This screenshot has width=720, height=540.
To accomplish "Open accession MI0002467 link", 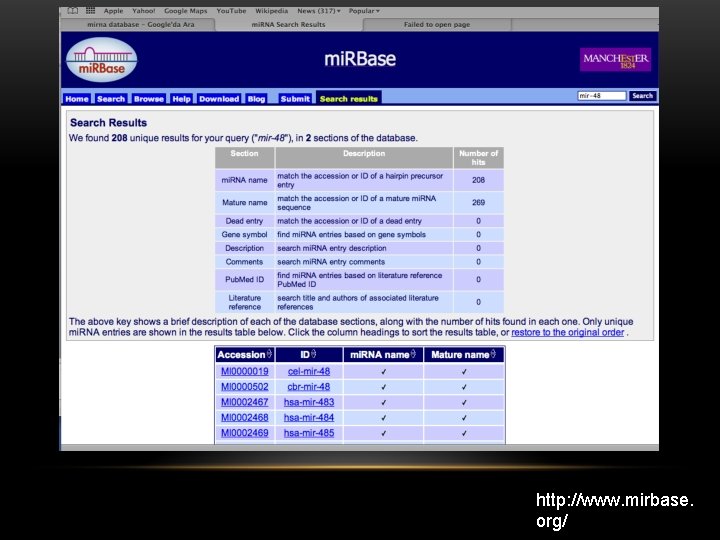I will 245,402.
